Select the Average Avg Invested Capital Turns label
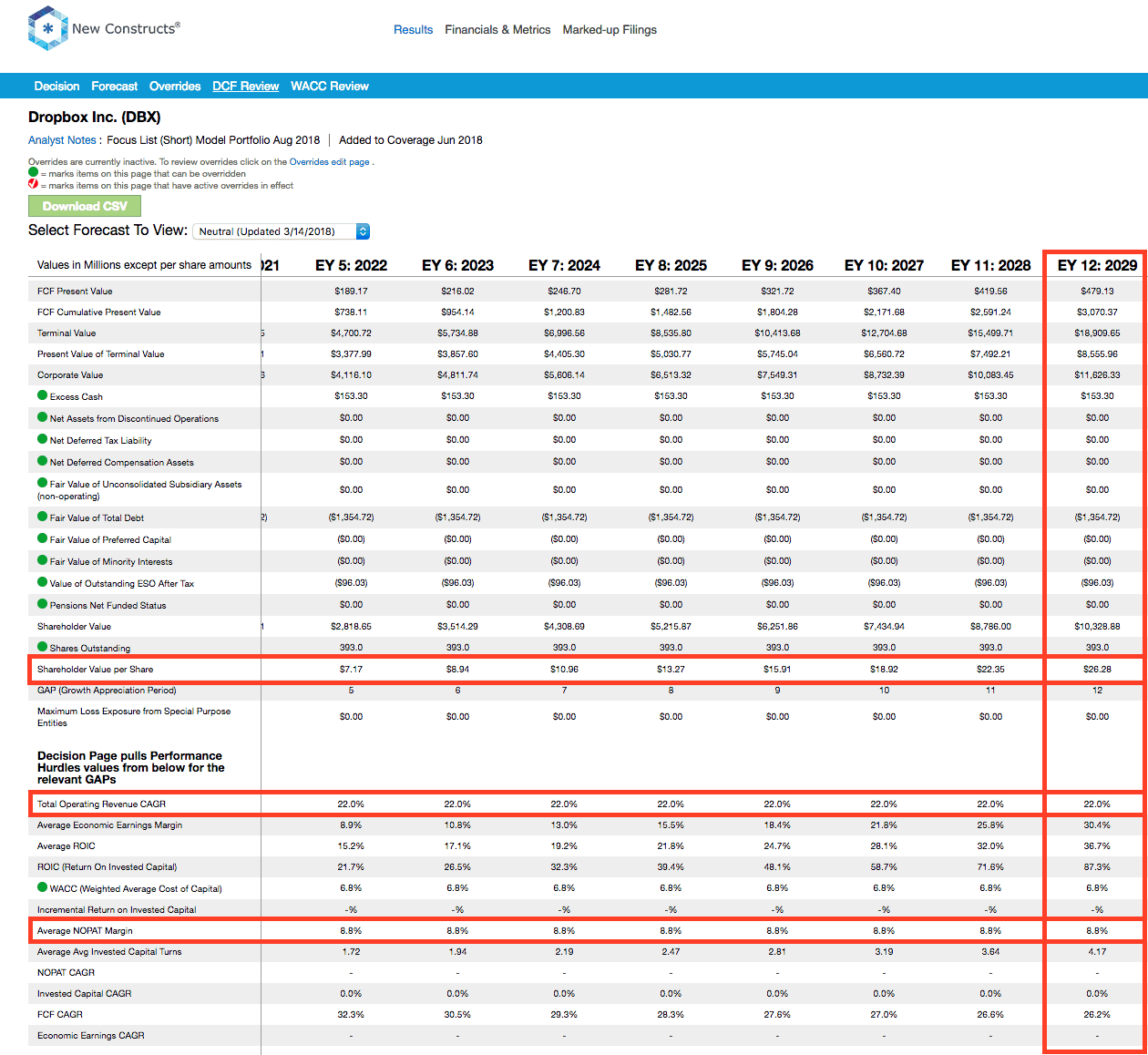 coord(109,952)
